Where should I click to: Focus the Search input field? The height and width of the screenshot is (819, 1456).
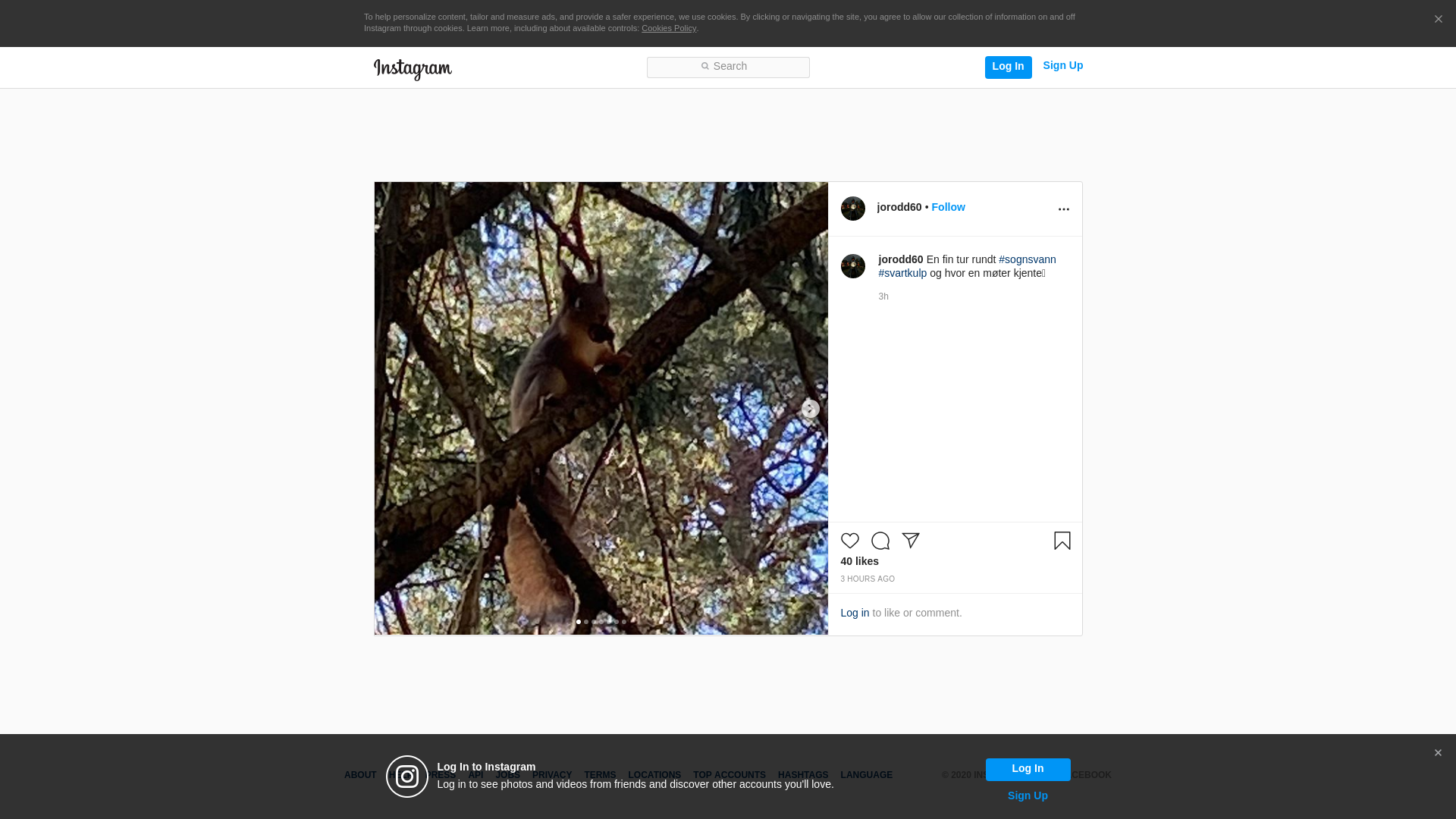point(728,67)
